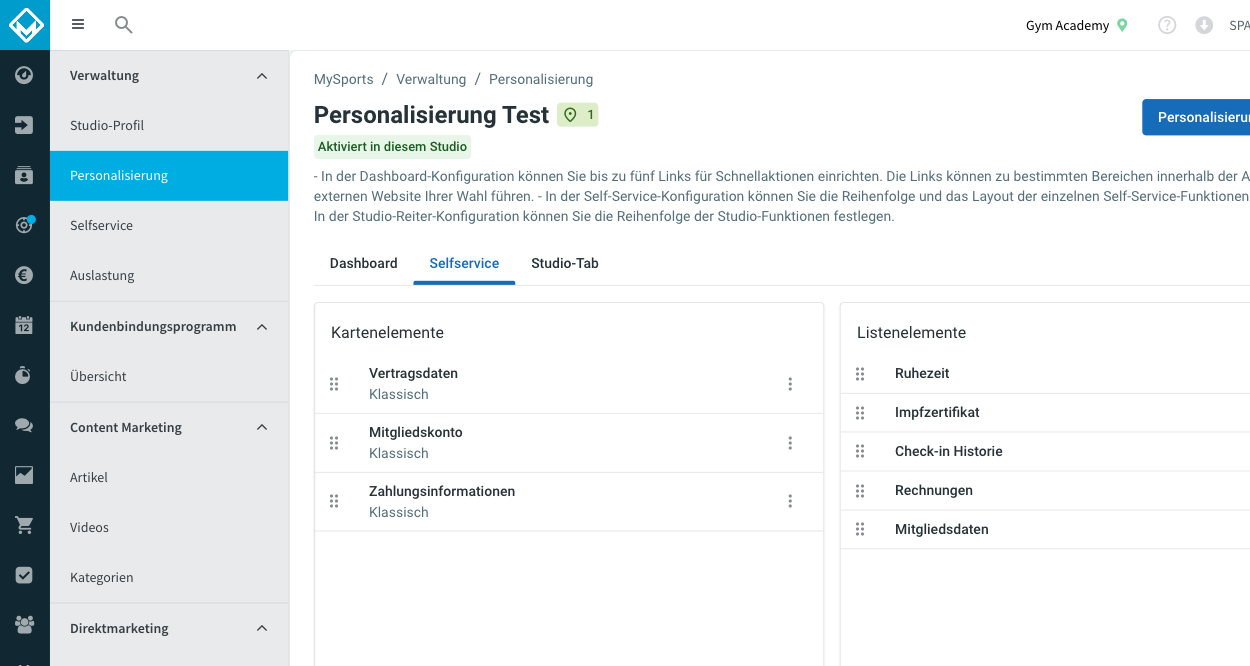Collapse the Verwaltung section
Image resolution: width=1250 pixels, height=666 pixels.
point(262,76)
